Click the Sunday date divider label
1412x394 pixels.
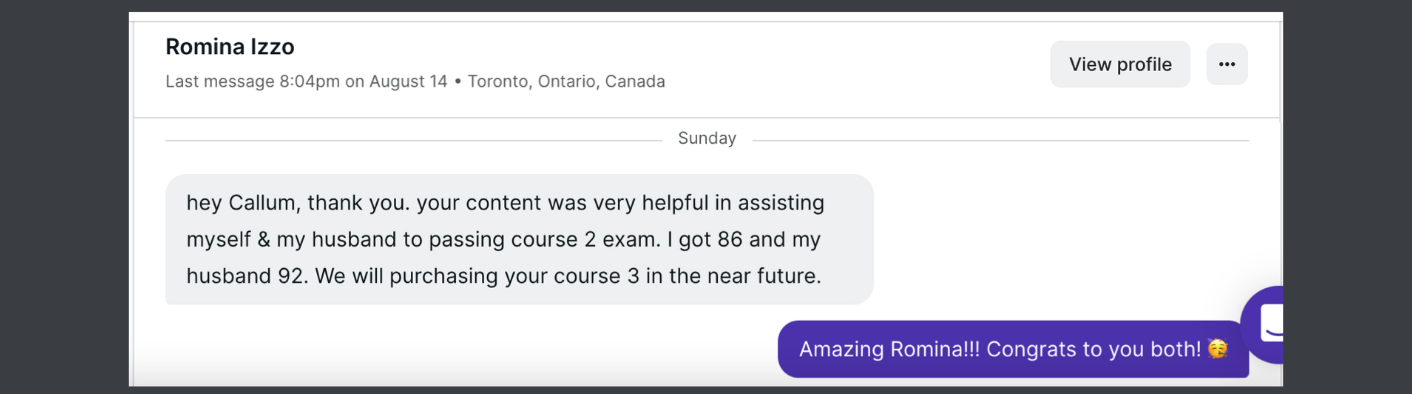pyautogui.click(x=706, y=138)
